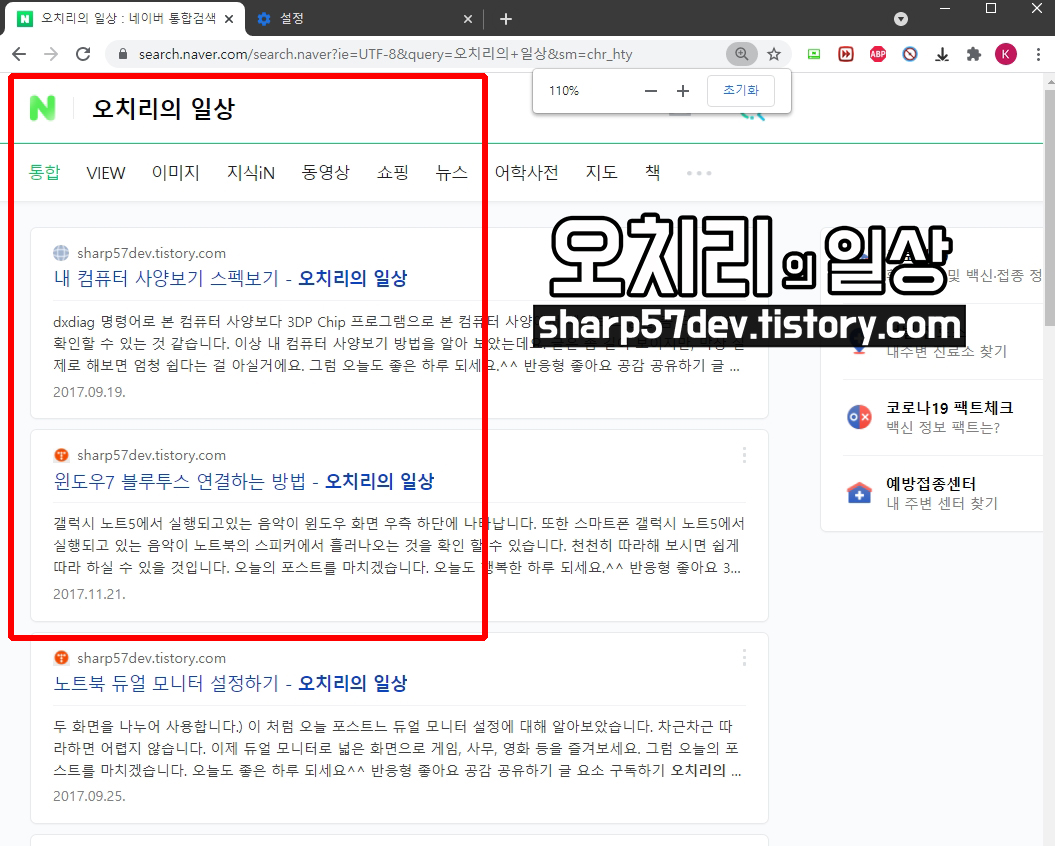Select the 지도 search tab
Image resolution: width=1055 pixels, height=846 pixels.
602,172
